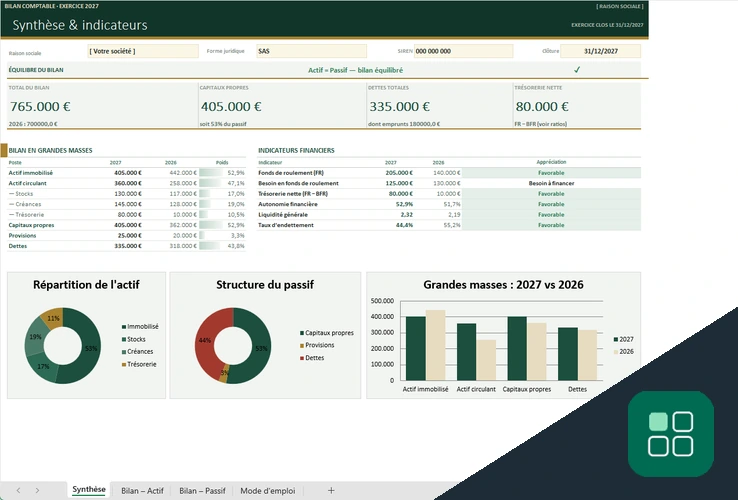Image resolution: width=738 pixels, height=500 pixels.
Task: Select the SIREN 000 000 000 field
Action: click(x=463, y=51)
